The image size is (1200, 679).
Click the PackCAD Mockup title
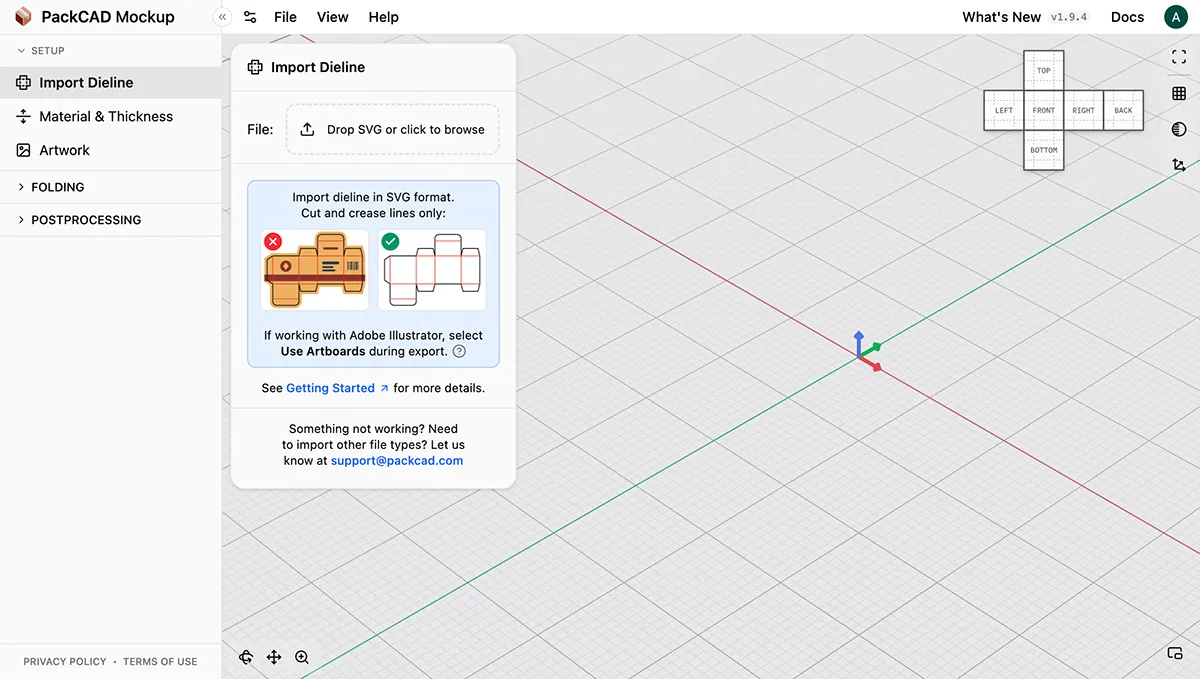pos(108,17)
